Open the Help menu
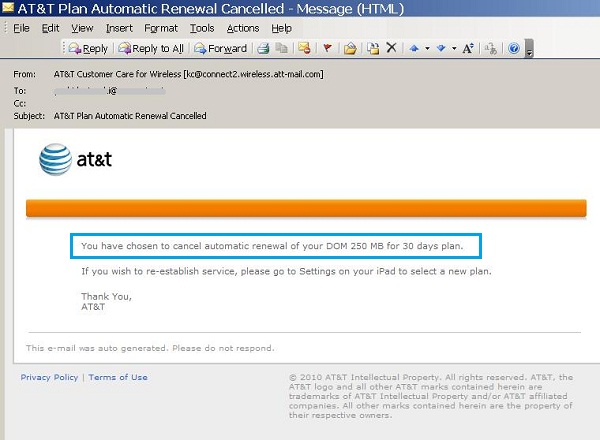 [282, 28]
